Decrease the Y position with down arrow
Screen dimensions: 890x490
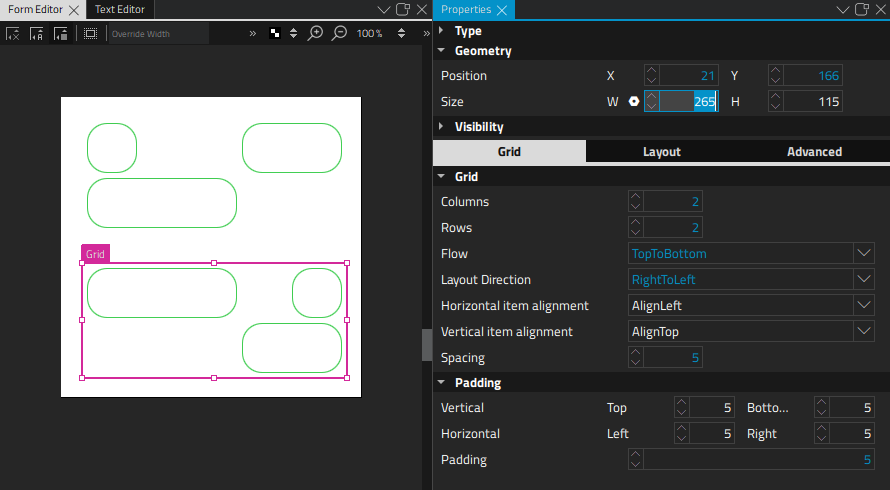click(776, 81)
